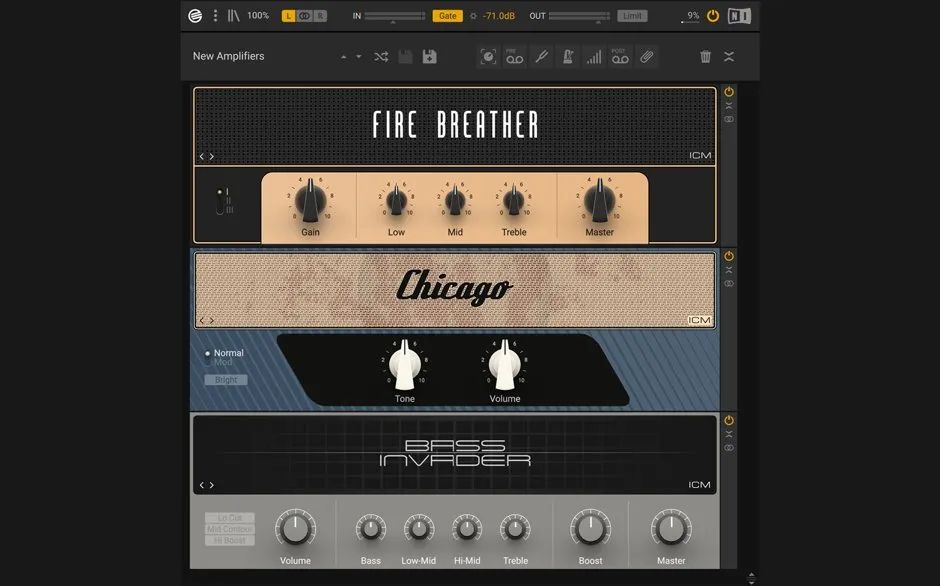Screen dimensions: 940x586
Task: Toggle the global power button
Action: click(713, 16)
